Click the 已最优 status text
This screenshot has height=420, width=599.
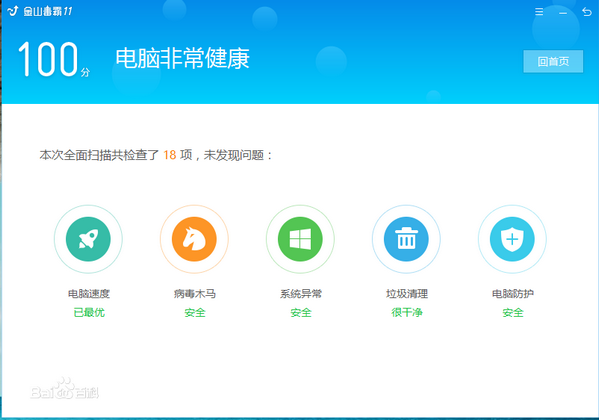pos(89,313)
